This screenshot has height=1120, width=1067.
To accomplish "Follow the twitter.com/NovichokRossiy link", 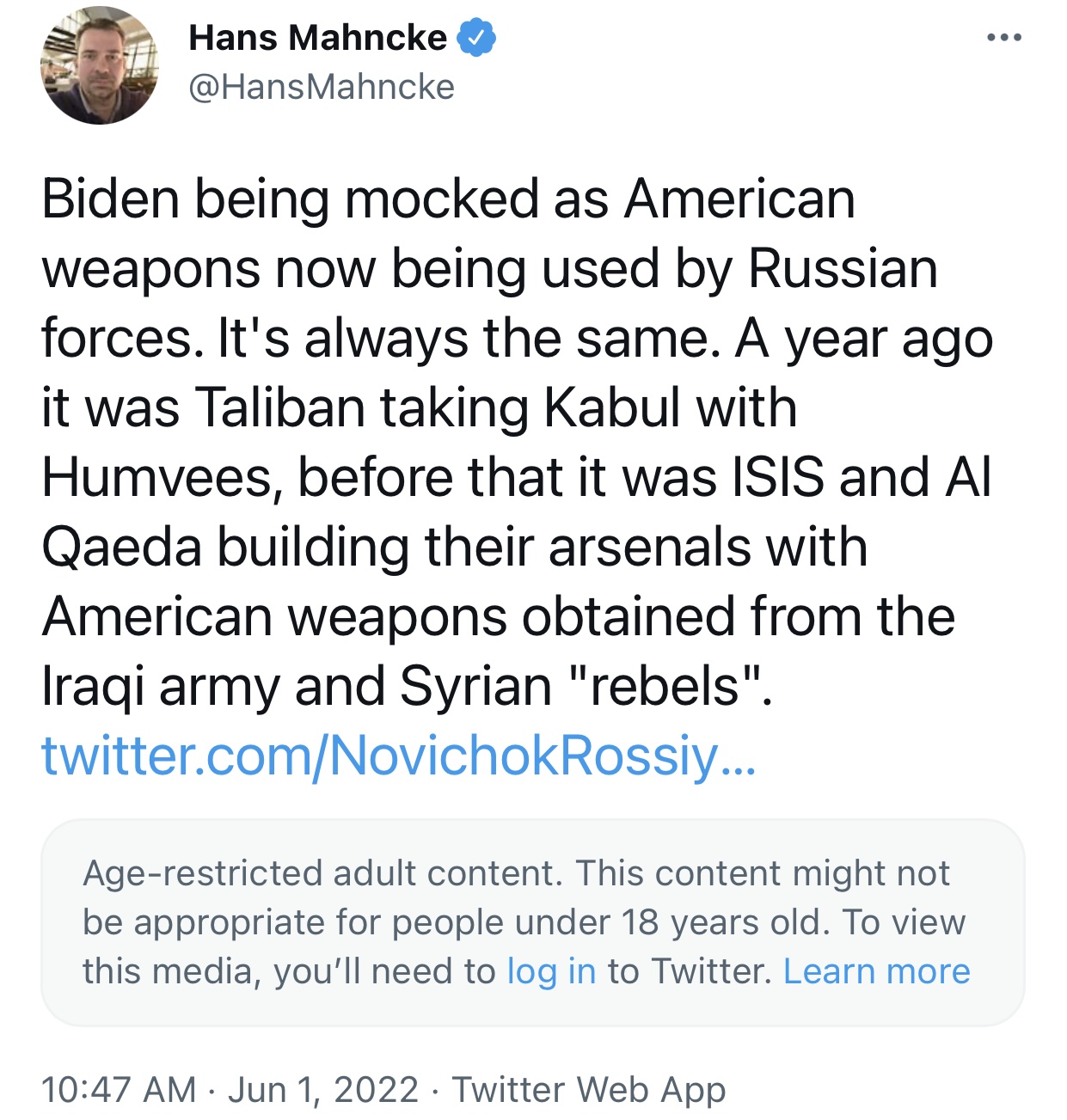I will (398, 757).
